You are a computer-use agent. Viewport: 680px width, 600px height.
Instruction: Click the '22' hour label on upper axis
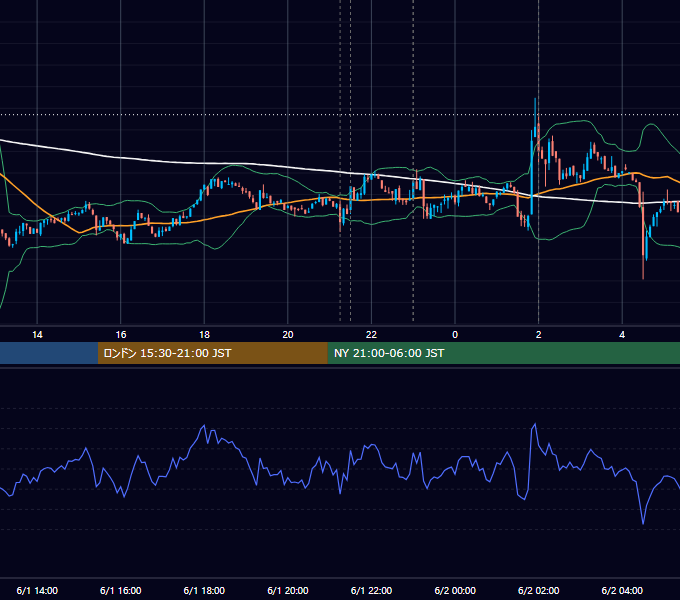point(371,335)
